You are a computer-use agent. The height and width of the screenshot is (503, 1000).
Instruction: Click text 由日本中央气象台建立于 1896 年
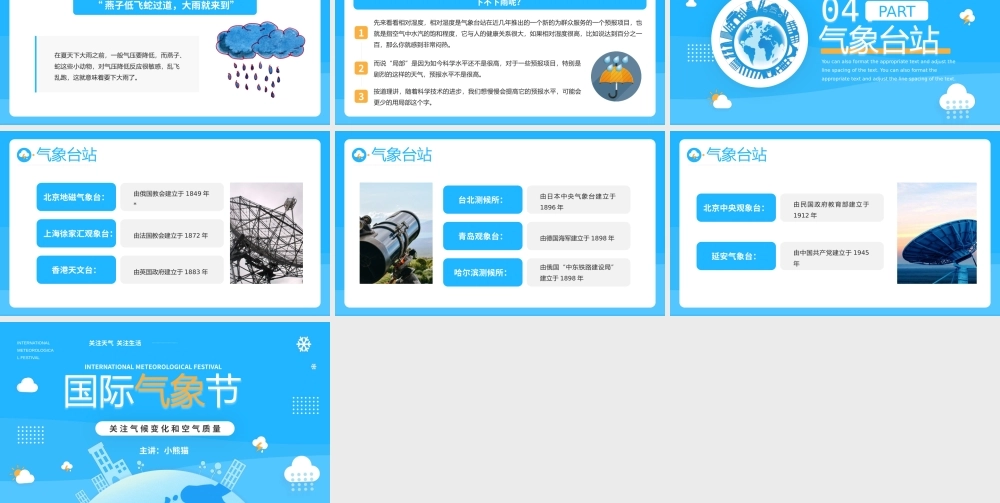click(578, 201)
